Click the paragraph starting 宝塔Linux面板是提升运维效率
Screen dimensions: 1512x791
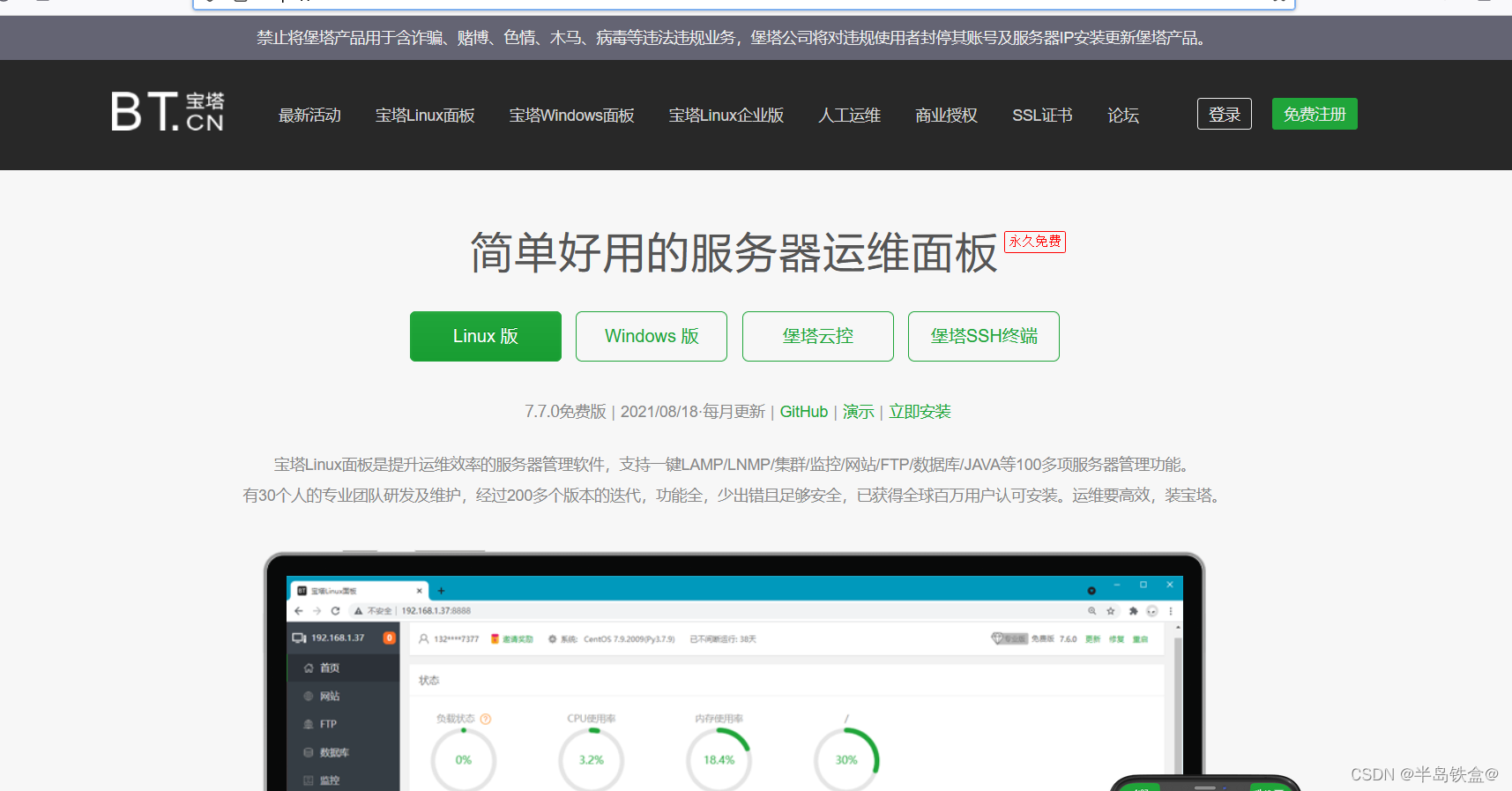734,465
